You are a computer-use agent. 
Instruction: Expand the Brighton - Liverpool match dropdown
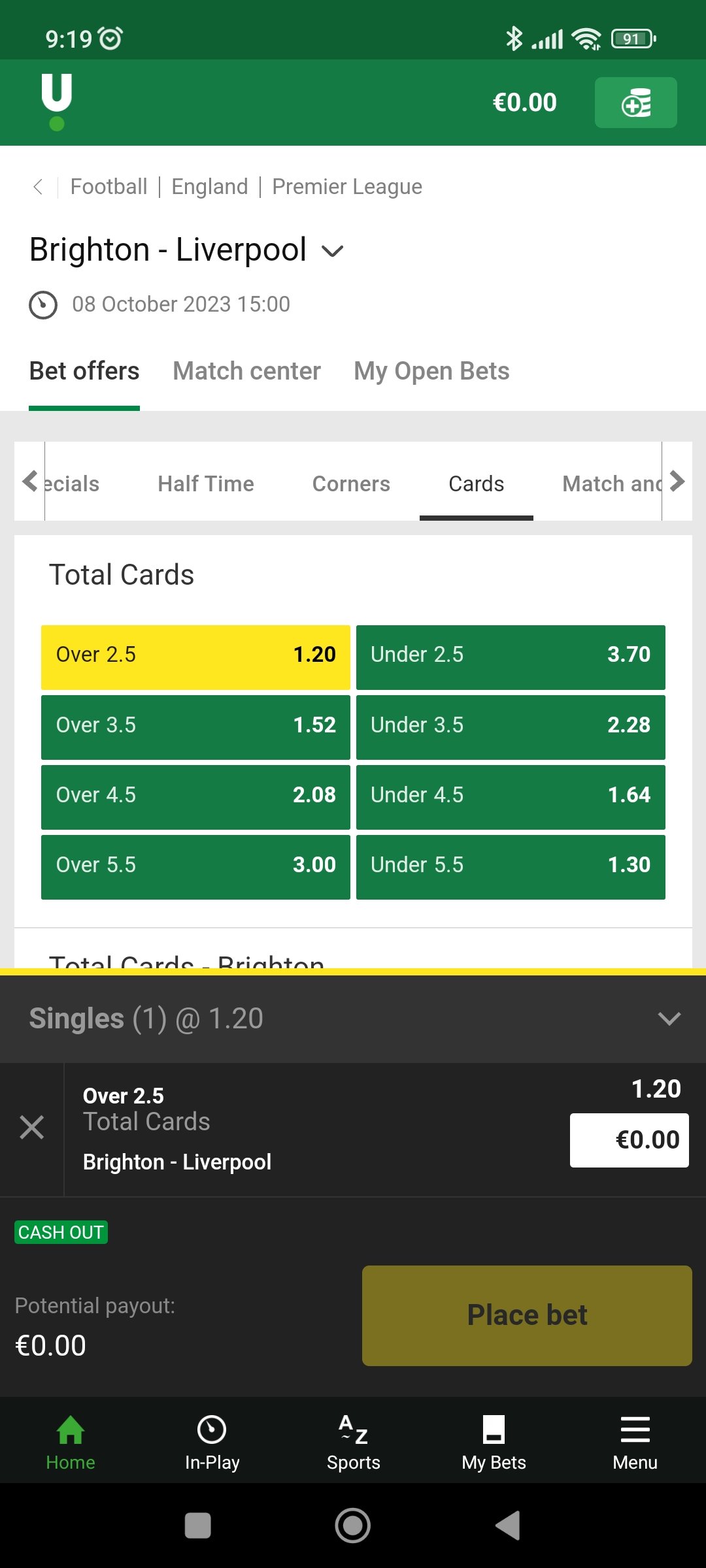point(333,252)
